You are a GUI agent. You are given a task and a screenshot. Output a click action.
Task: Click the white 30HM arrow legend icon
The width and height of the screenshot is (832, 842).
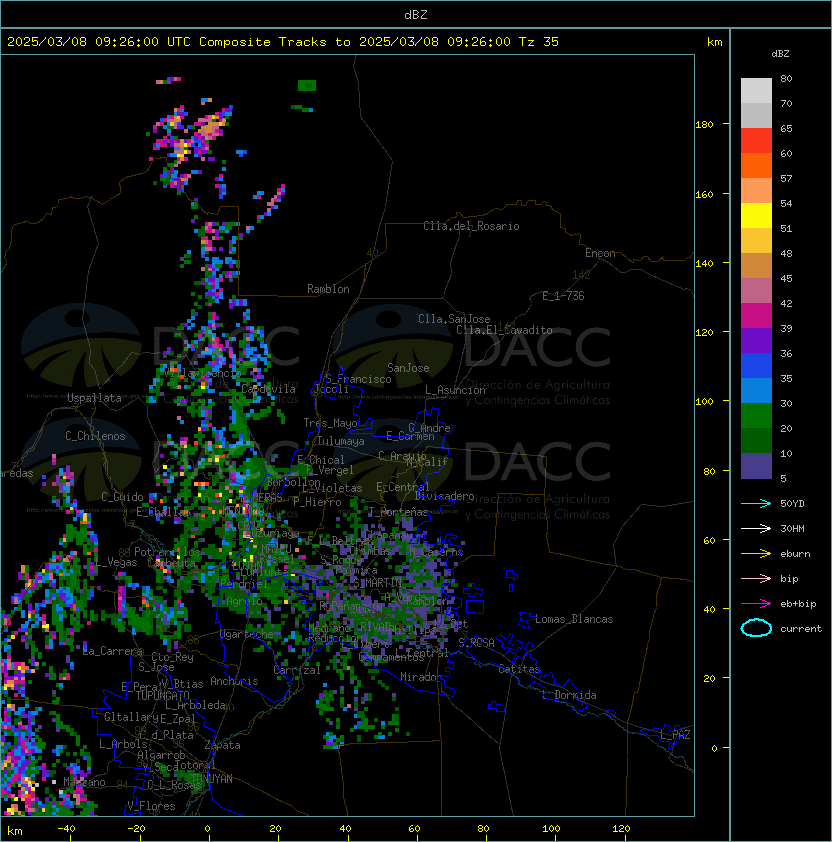756,528
